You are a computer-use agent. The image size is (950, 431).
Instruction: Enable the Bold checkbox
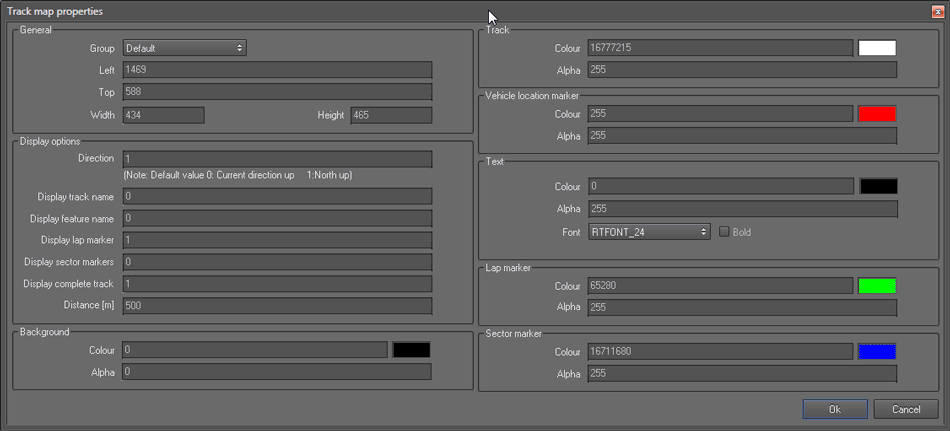click(725, 232)
